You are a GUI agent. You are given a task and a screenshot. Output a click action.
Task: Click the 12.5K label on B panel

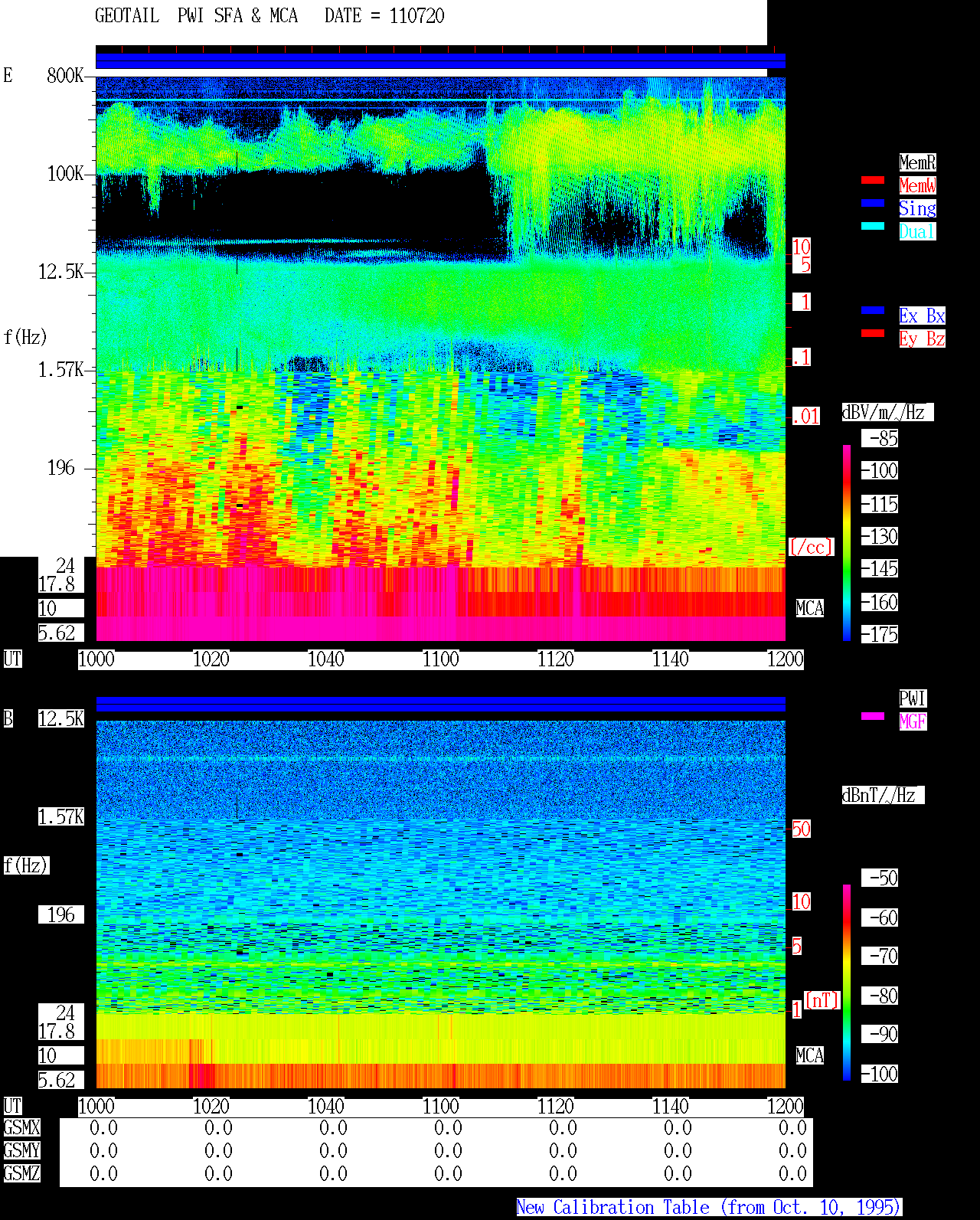(61, 719)
